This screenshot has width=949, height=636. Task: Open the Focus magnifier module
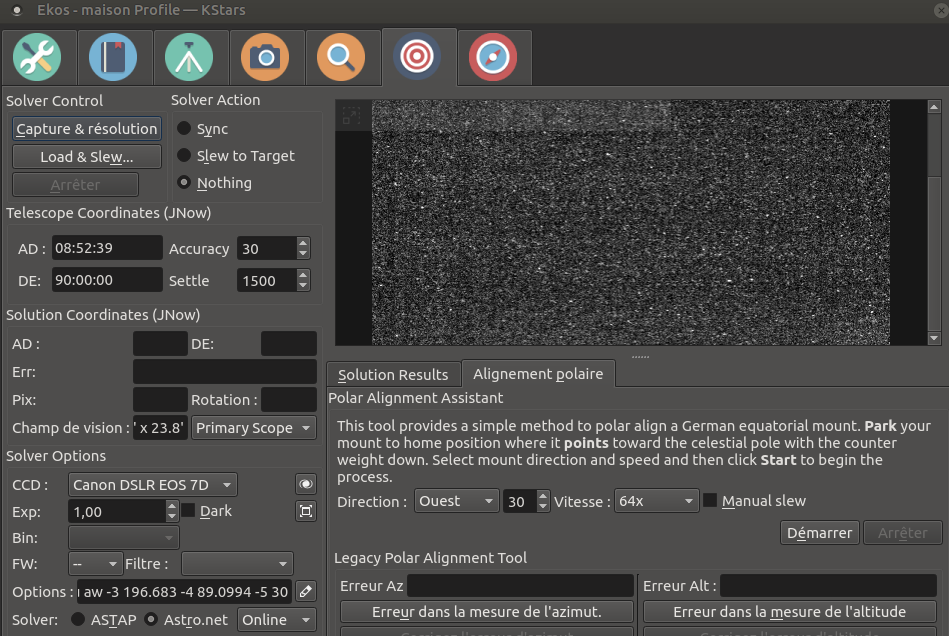coord(341,57)
